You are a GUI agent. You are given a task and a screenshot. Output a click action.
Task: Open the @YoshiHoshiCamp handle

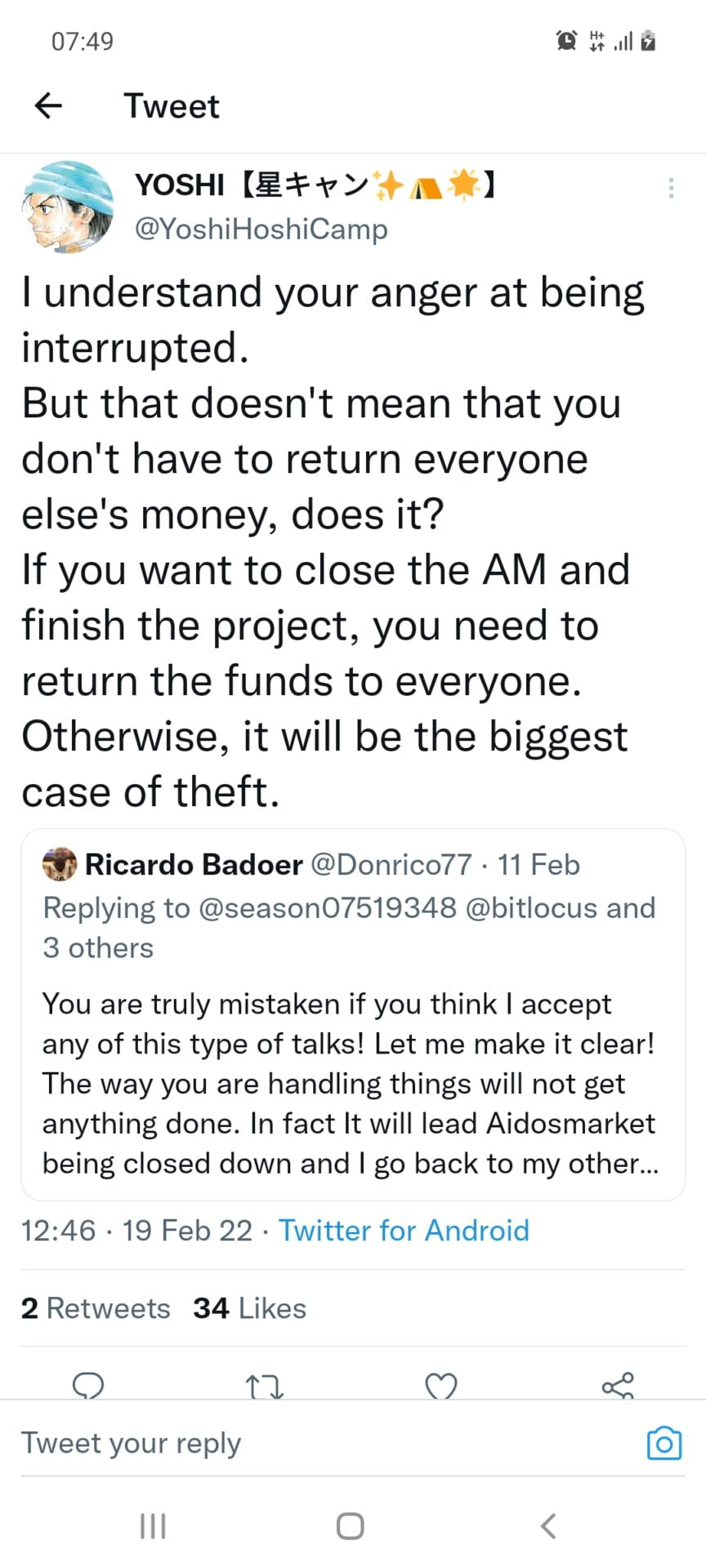[261, 229]
